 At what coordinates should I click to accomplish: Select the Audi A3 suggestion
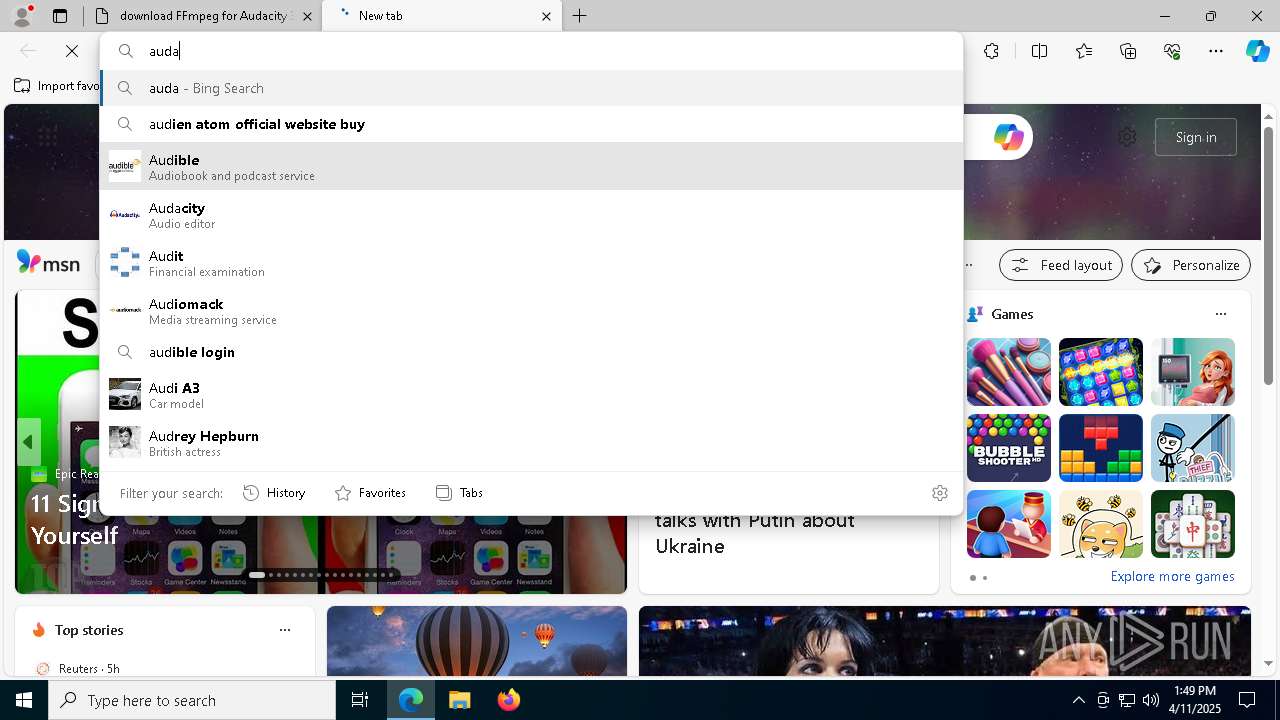pos(531,394)
